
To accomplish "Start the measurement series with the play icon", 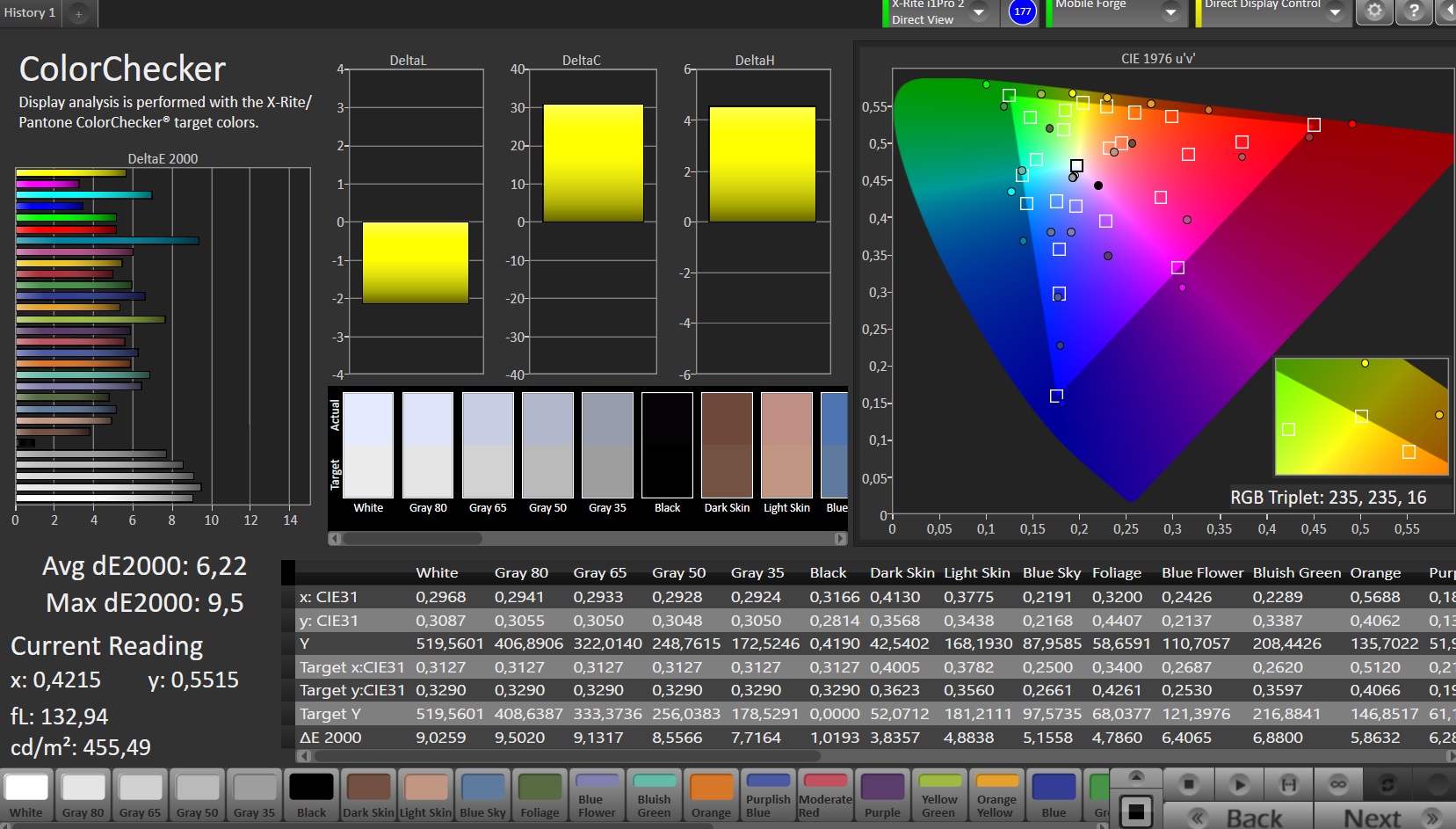I will coord(1239,783).
